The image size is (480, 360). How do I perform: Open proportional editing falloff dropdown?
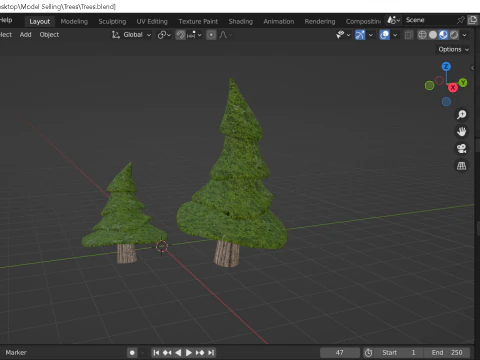tap(225, 35)
